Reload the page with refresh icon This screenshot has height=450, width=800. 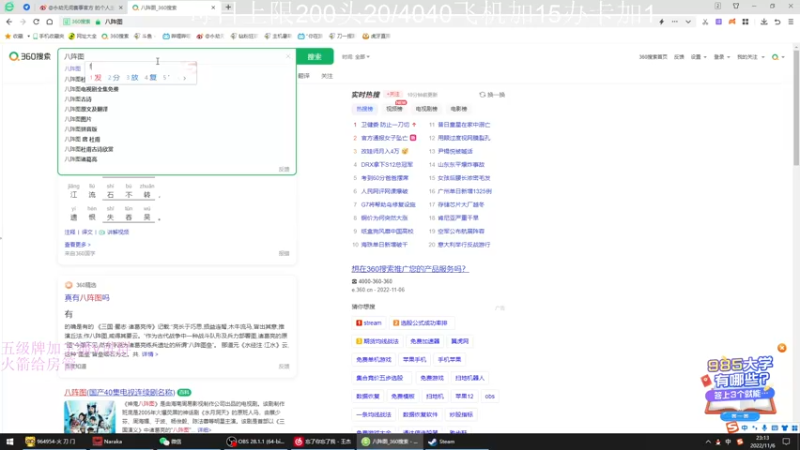pos(36,22)
